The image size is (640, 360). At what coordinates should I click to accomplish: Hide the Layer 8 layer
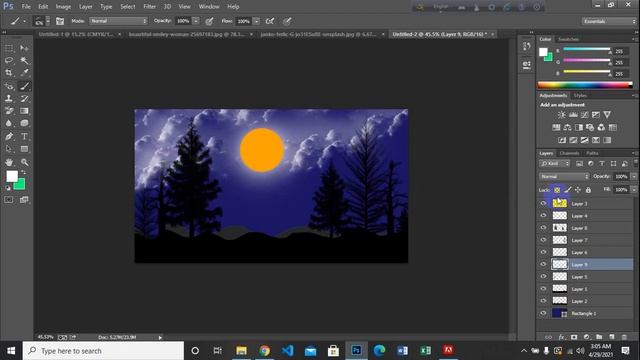pyautogui.click(x=543, y=228)
